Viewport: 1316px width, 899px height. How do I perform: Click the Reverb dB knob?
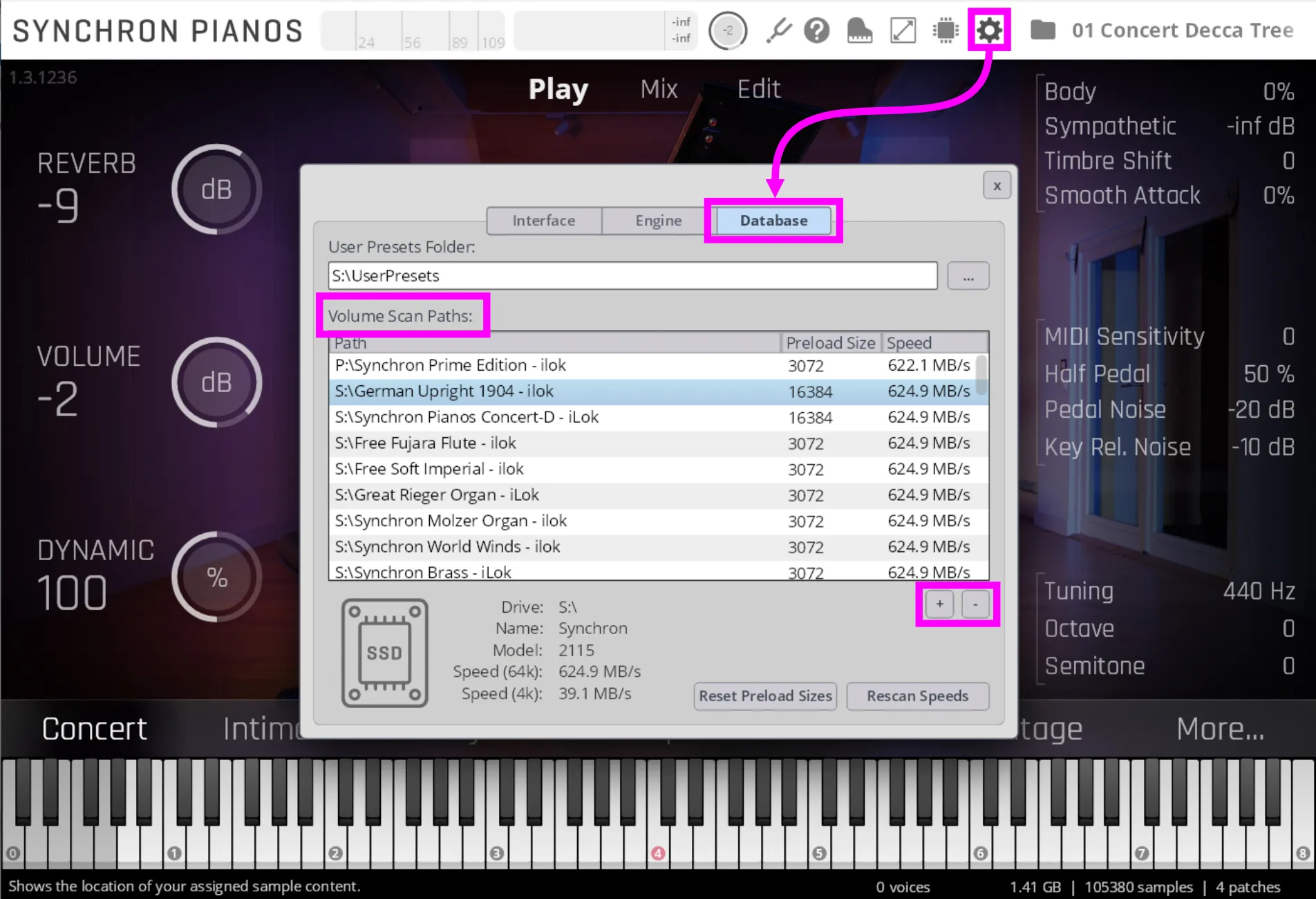[216, 189]
